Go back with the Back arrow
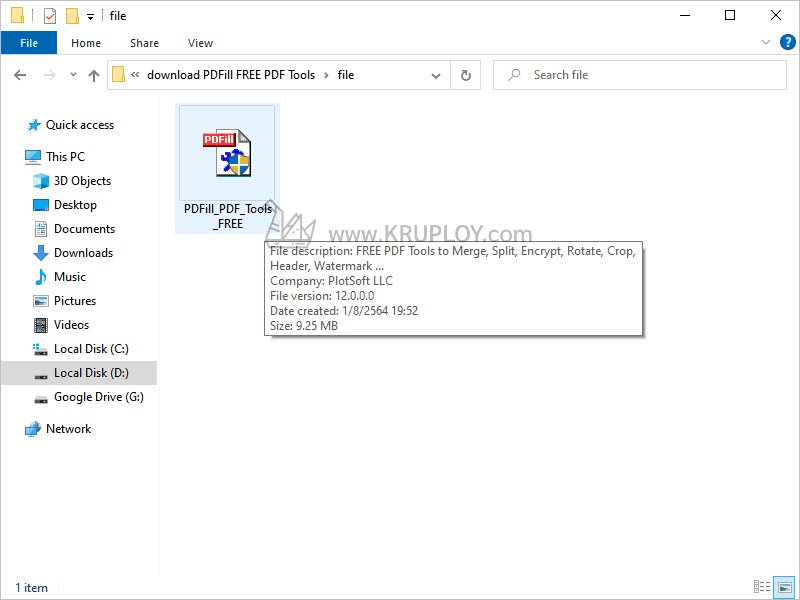Viewport: 800px width, 600px height. (x=20, y=76)
